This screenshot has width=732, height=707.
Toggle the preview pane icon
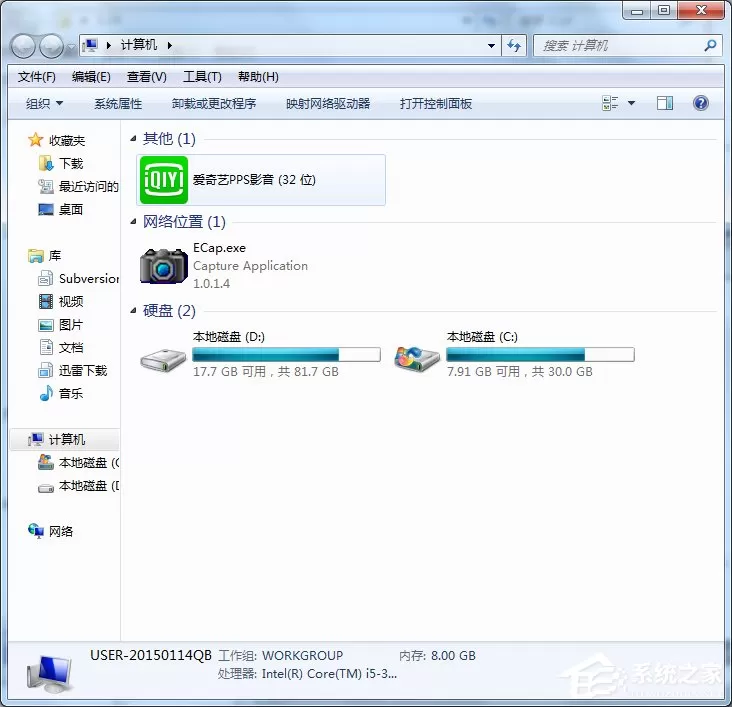click(665, 103)
